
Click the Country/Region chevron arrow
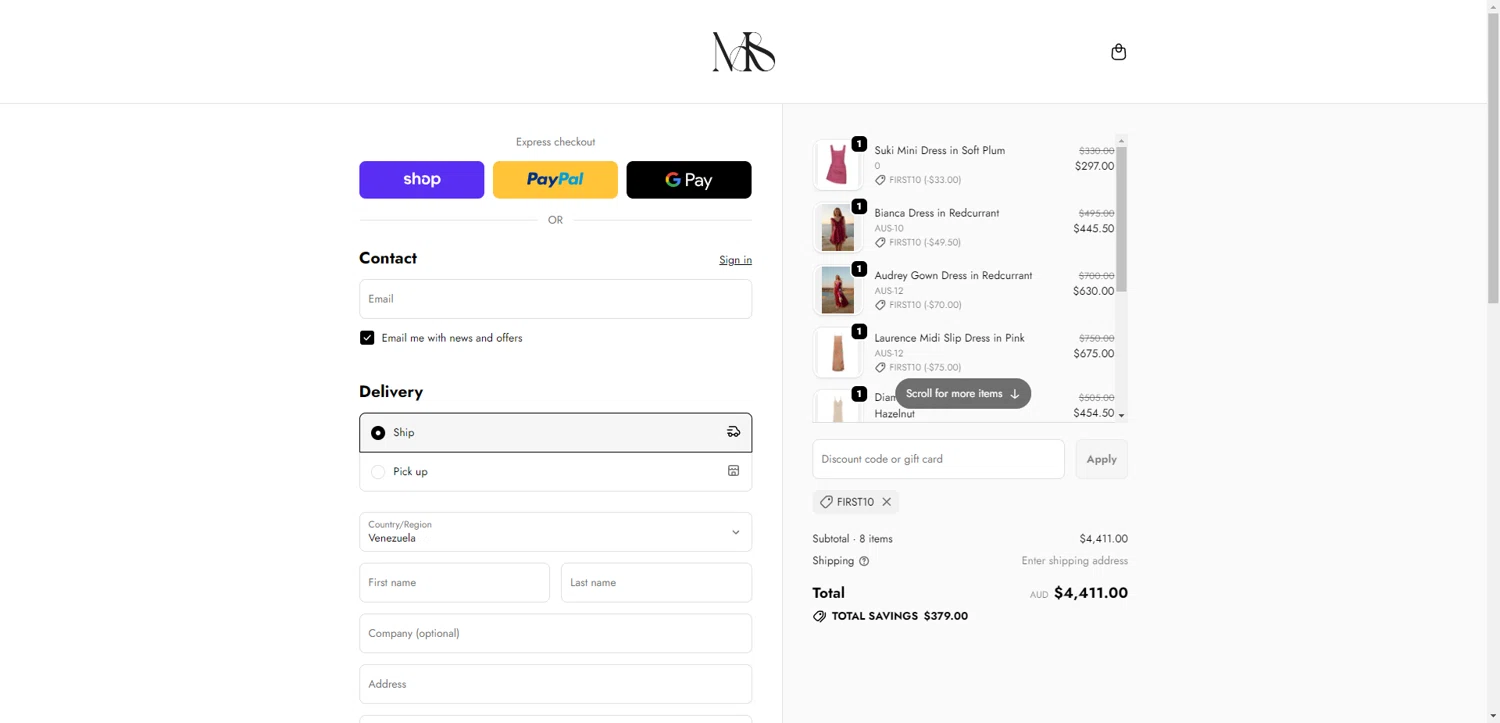735,532
